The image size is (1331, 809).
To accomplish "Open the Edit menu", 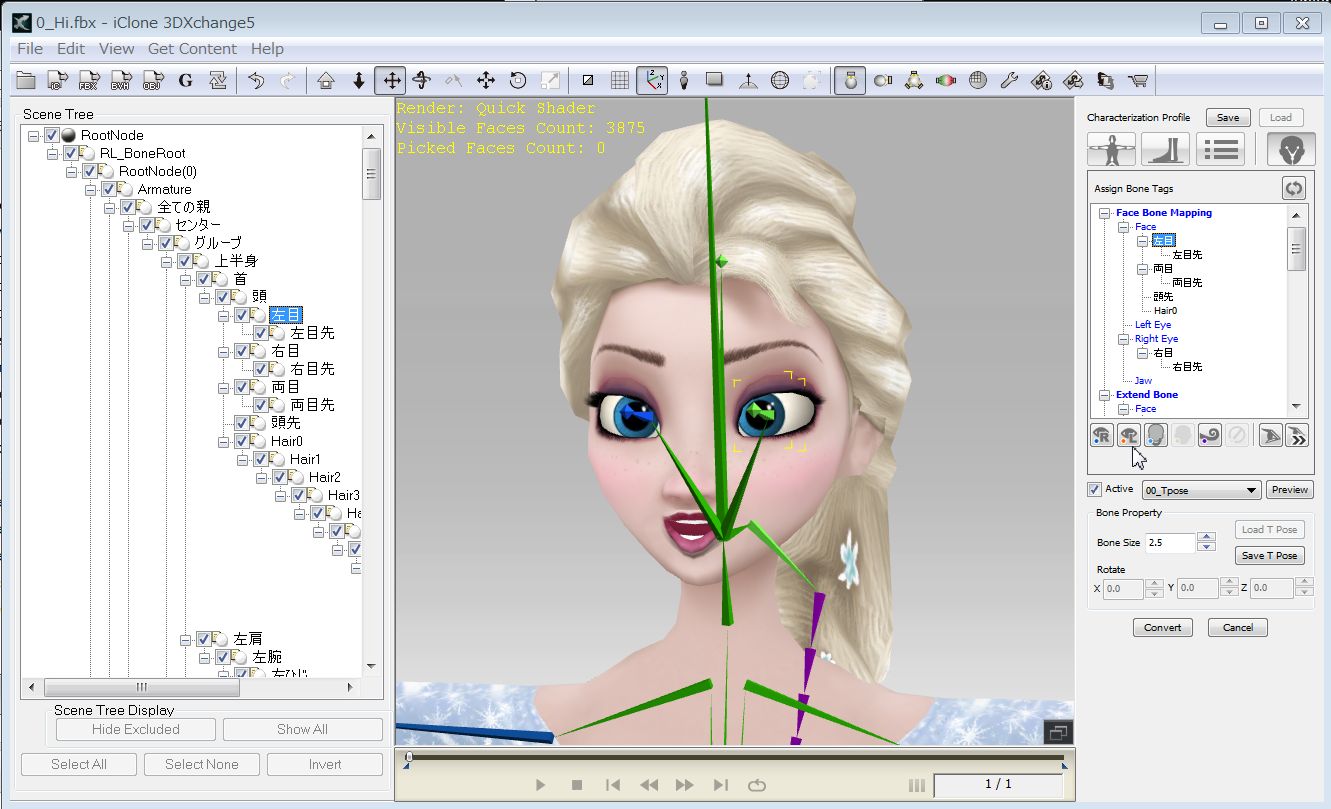I will coord(71,48).
